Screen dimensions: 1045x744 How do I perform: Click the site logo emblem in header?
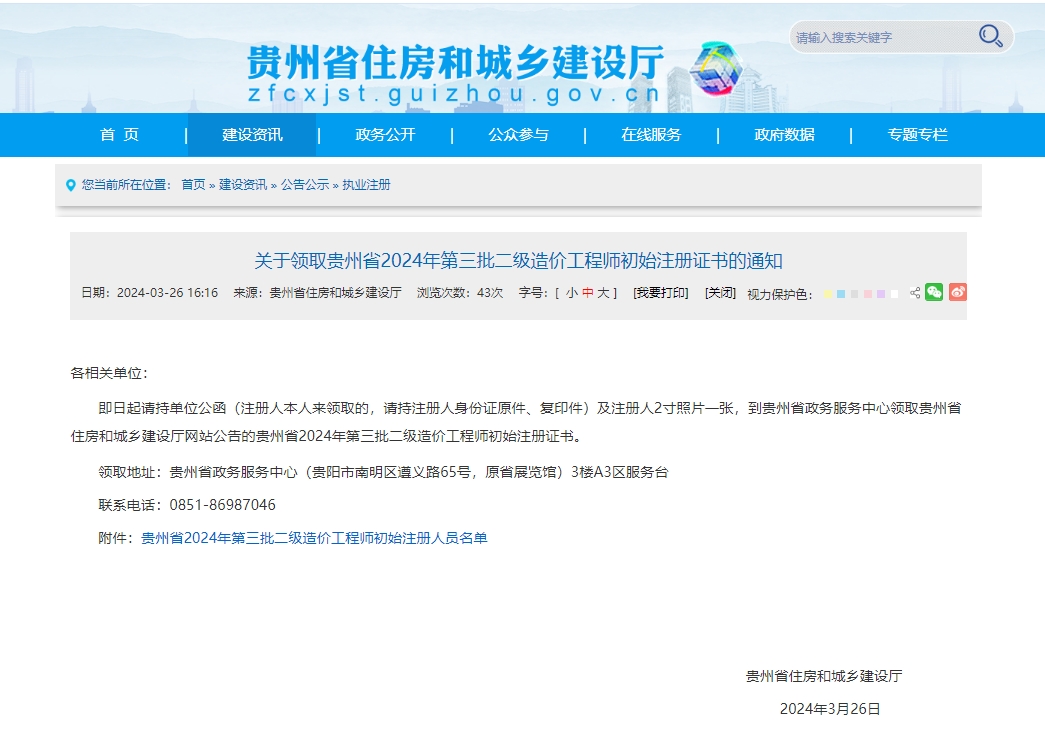[717, 68]
